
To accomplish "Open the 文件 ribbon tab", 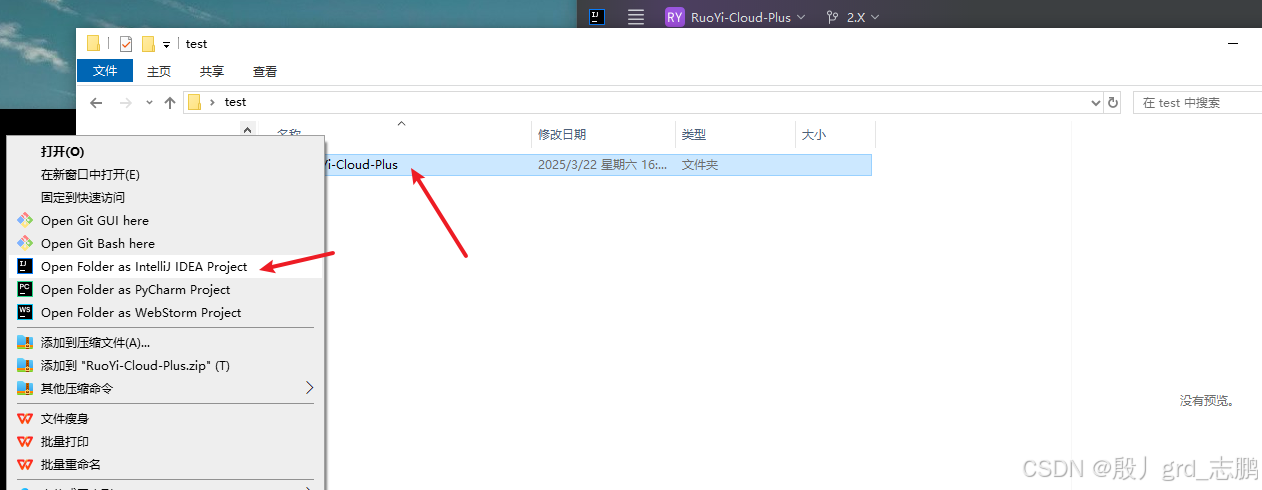I will [x=105, y=71].
